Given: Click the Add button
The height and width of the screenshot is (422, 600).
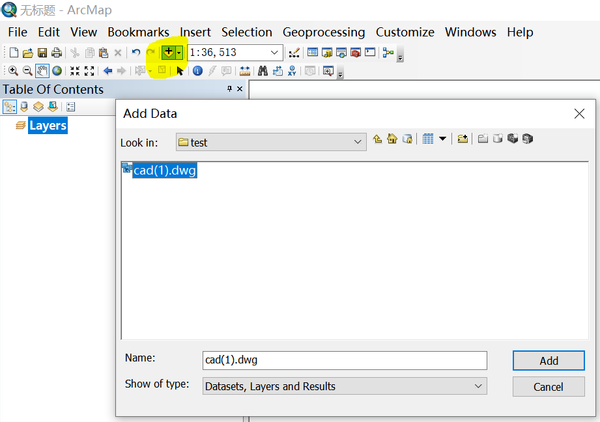Looking at the screenshot, I should (549, 361).
